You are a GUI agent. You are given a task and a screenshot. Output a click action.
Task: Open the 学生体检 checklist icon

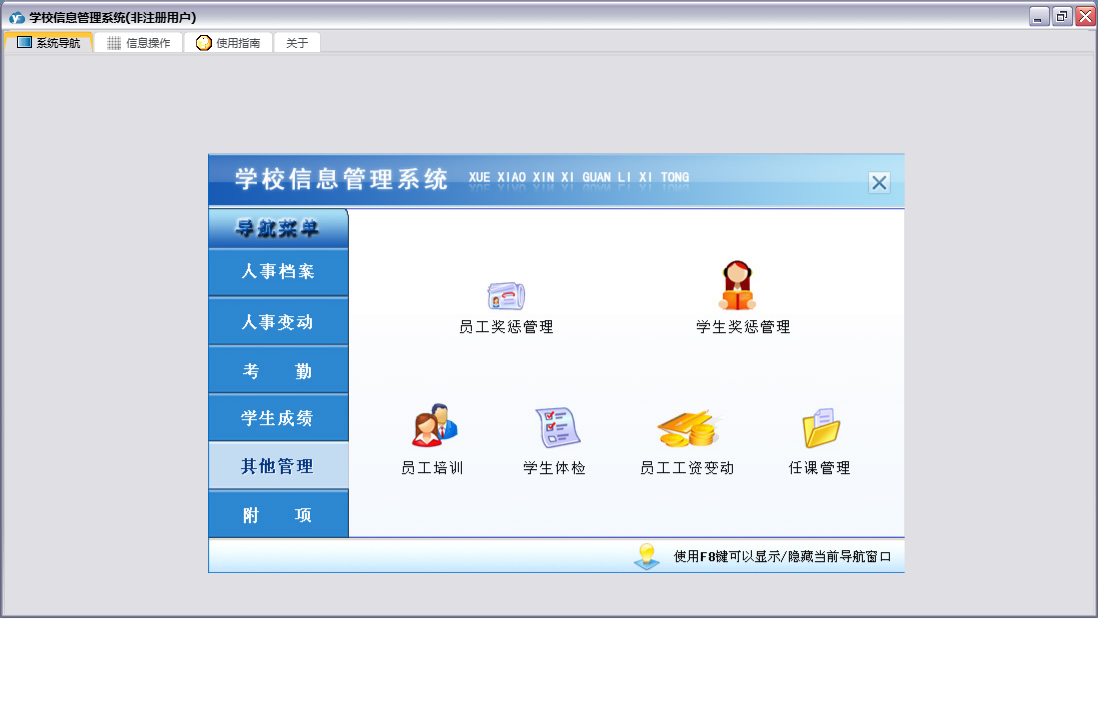coord(557,427)
